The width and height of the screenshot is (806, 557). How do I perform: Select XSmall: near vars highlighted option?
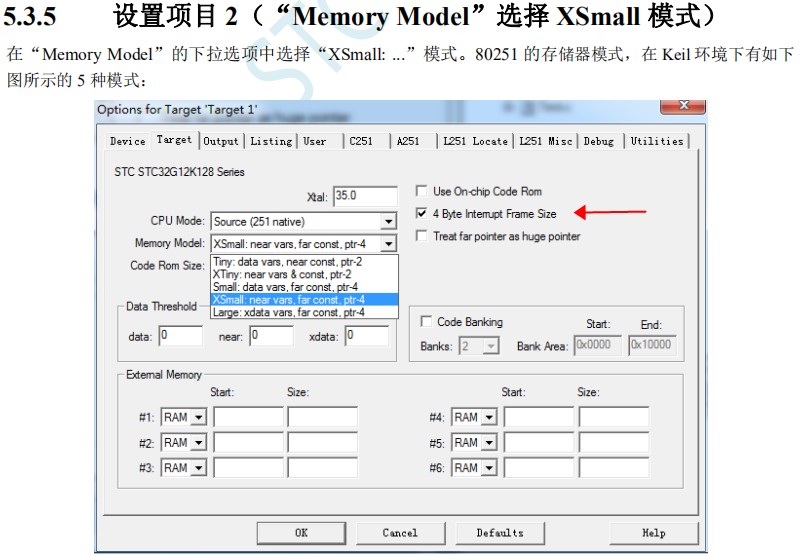click(304, 300)
